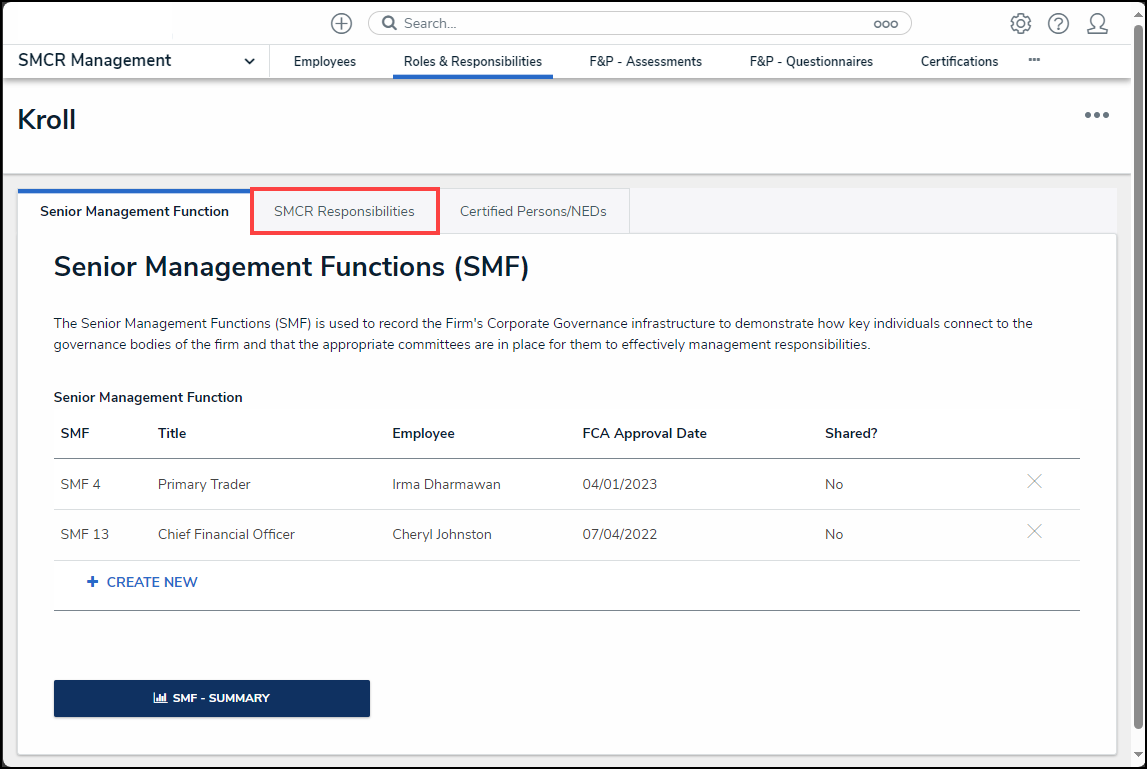Go to the Employees menu
1147x769 pixels.
point(324,61)
